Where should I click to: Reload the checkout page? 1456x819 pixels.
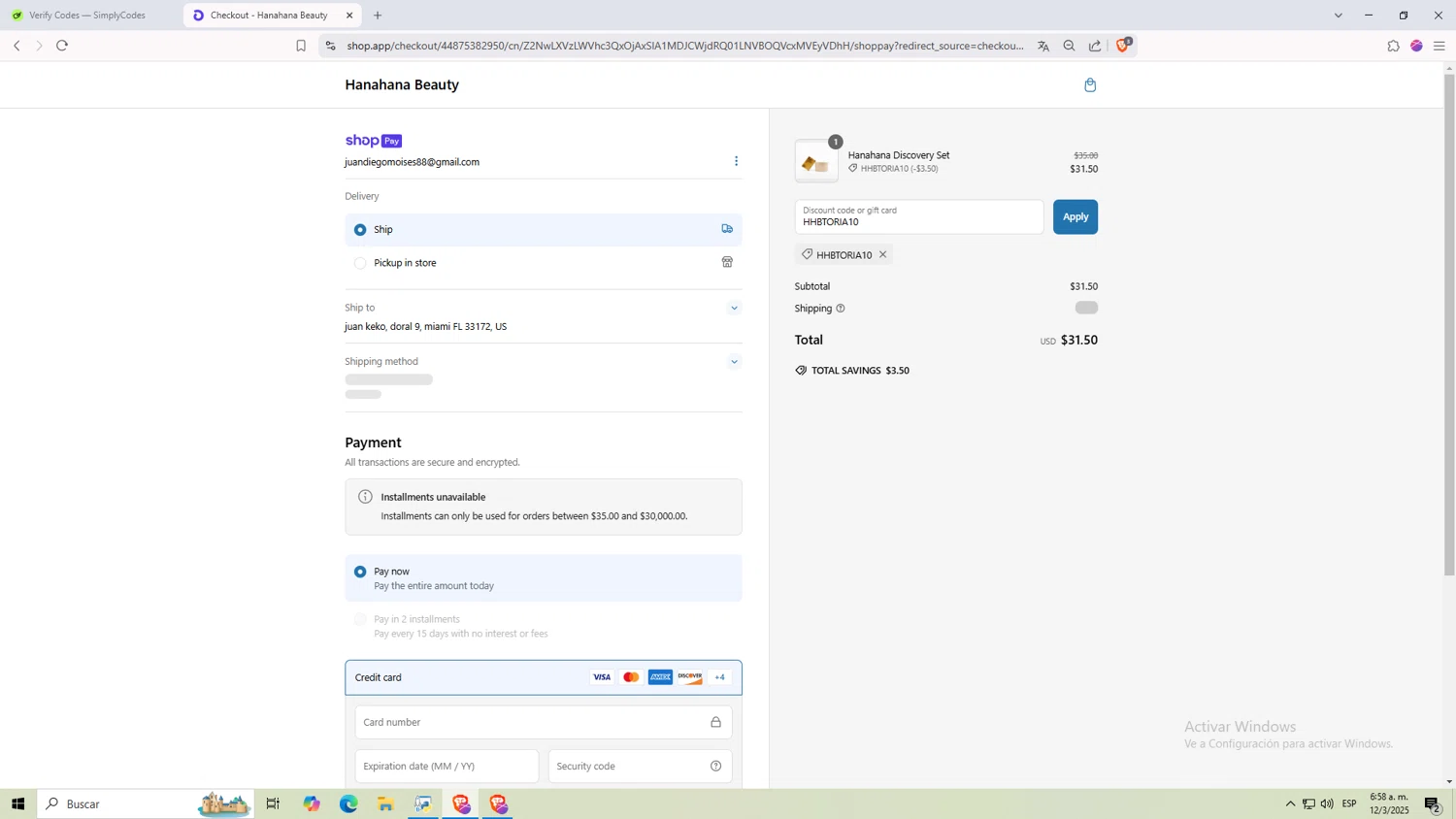(x=62, y=46)
